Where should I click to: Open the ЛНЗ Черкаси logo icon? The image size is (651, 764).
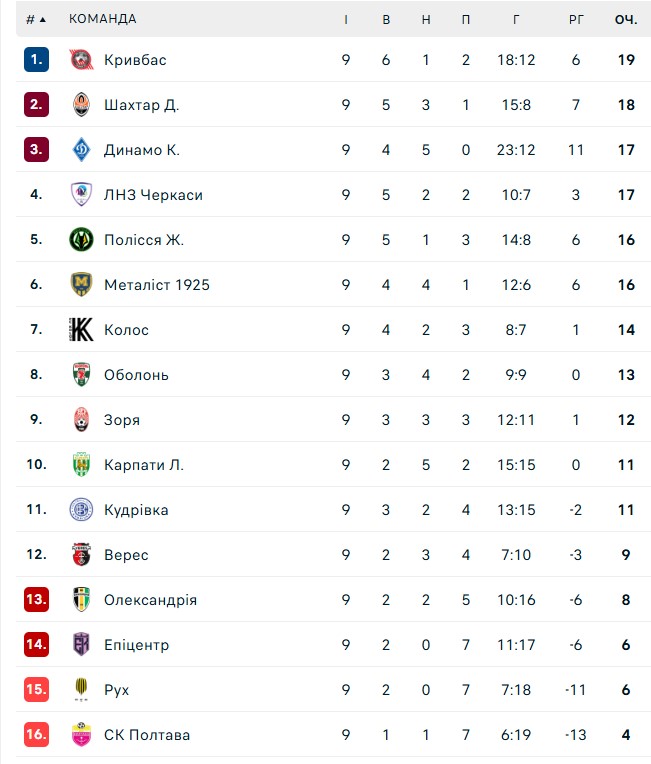(x=81, y=195)
